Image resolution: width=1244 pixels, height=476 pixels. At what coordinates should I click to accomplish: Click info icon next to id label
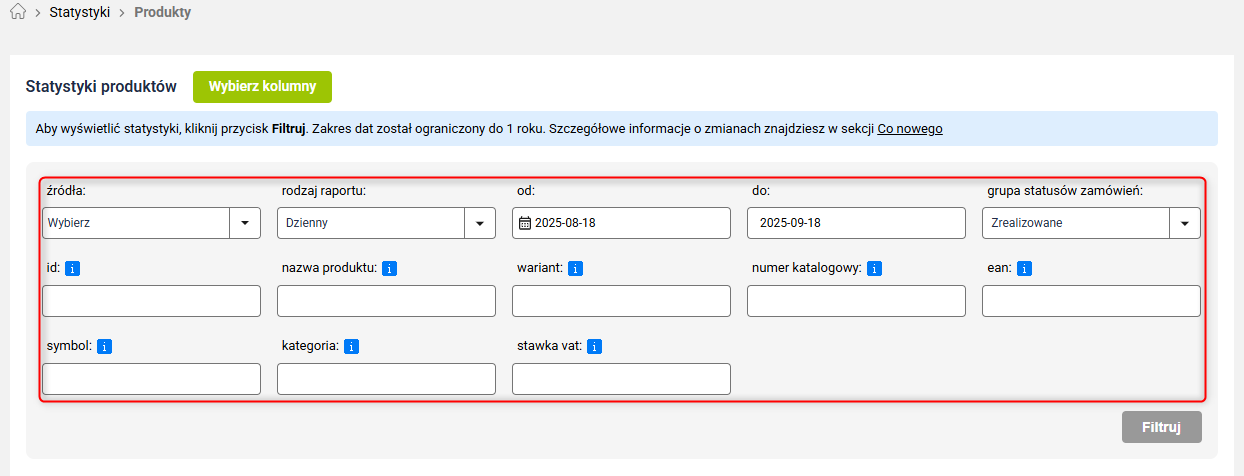pos(74,268)
